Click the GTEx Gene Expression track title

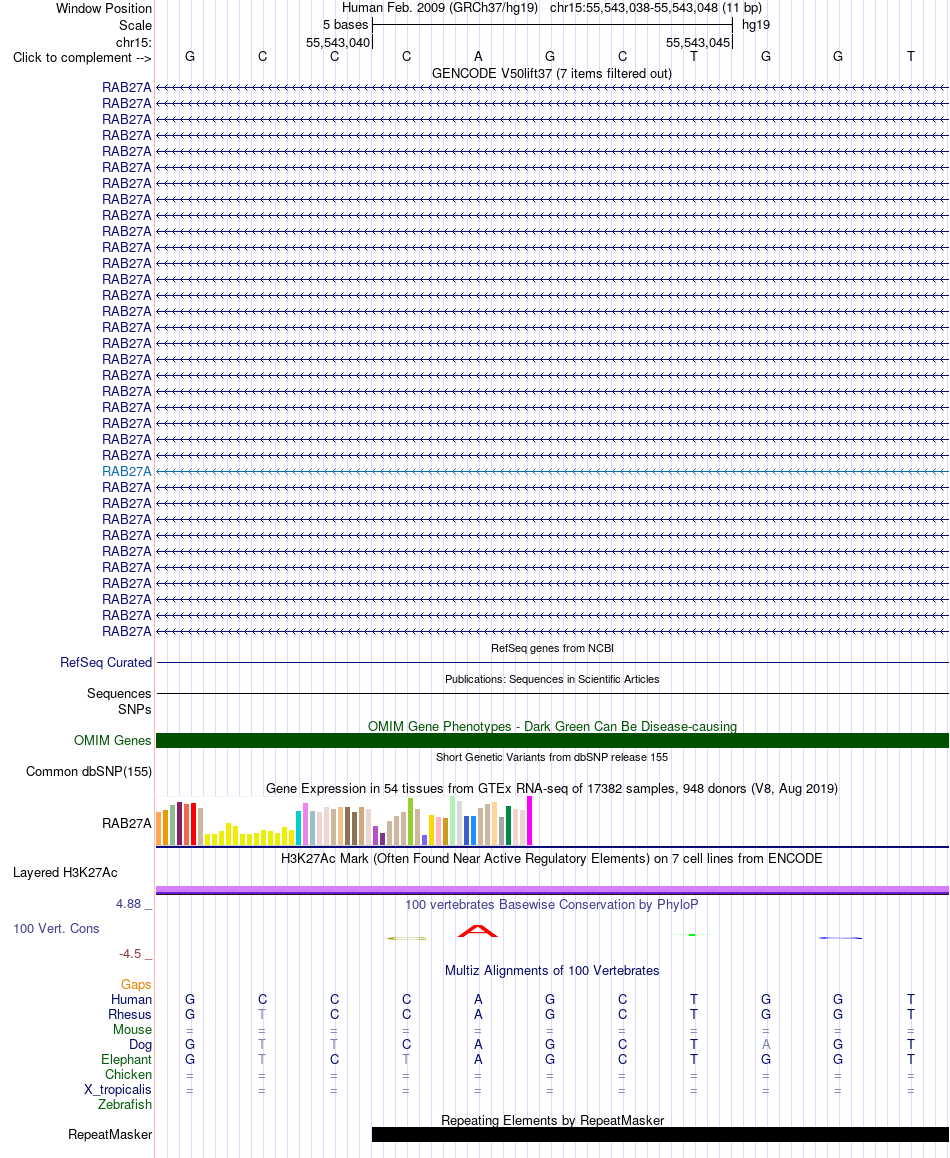552,788
